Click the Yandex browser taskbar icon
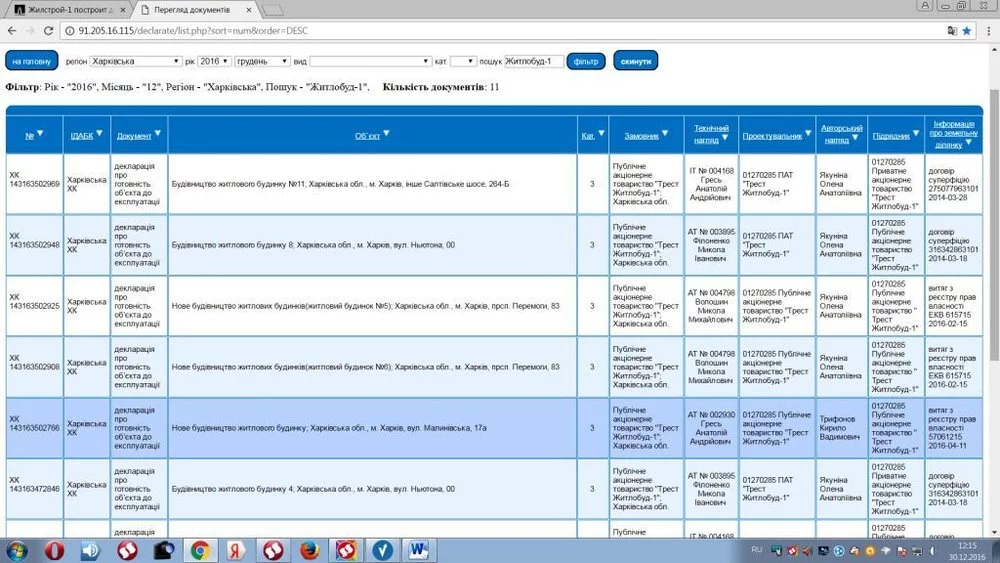This screenshot has height=563, width=1000. click(x=236, y=550)
